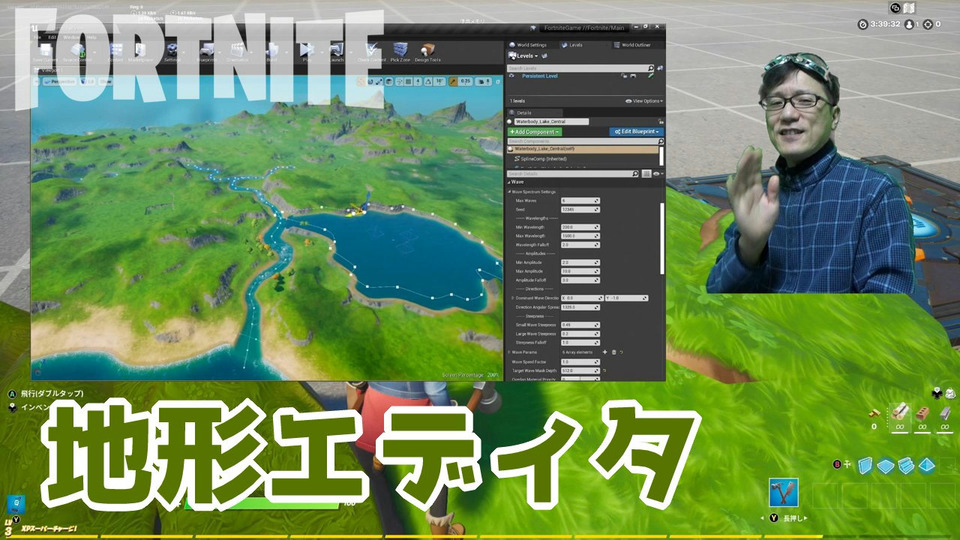Image resolution: width=960 pixels, height=540 pixels.
Task: Click the Max Amplitude value field
Action: tap(580, 271)
